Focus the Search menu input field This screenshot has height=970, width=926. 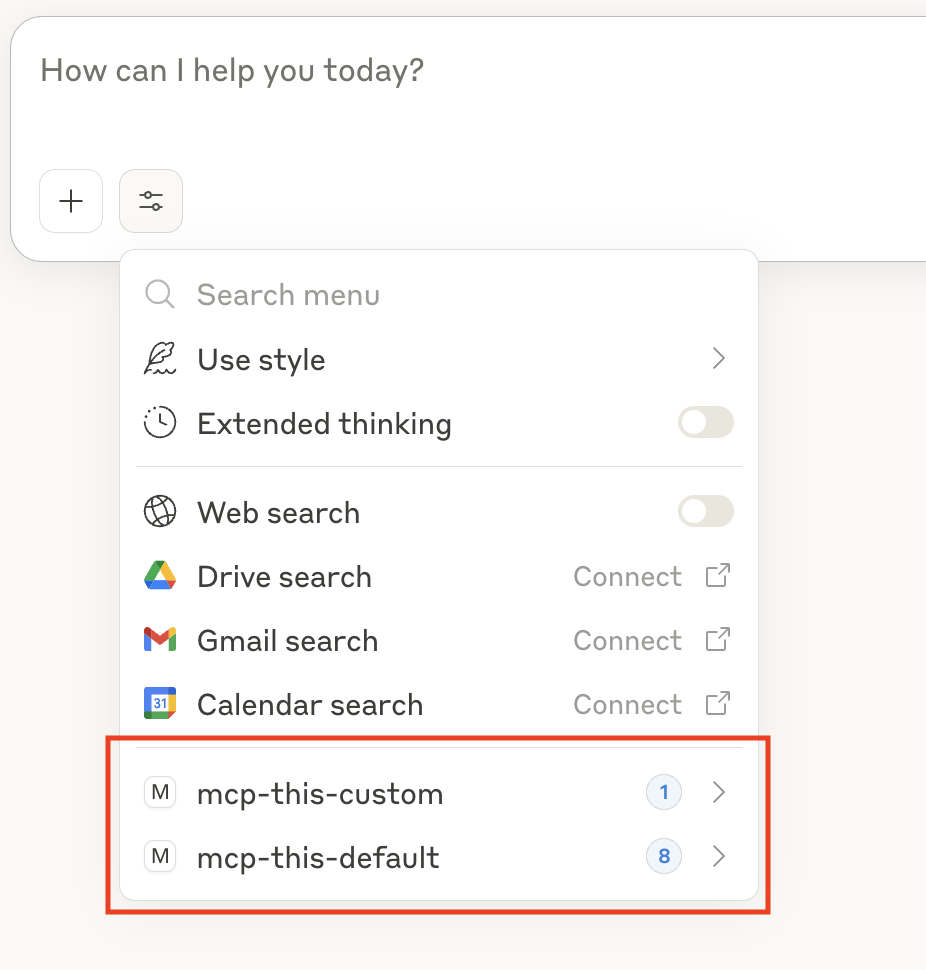[439, 294]
